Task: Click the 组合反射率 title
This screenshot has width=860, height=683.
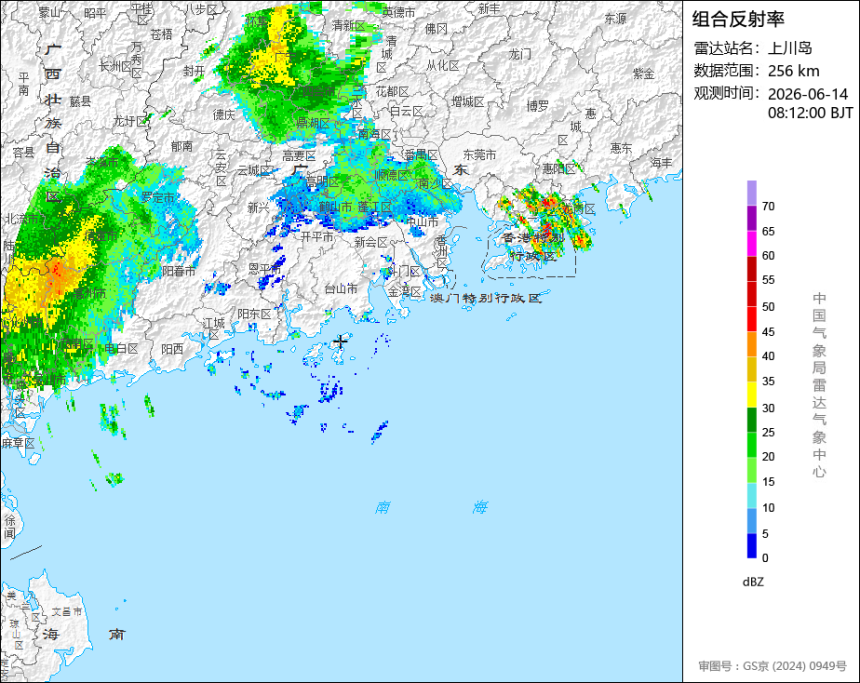Action: [738, 19]
